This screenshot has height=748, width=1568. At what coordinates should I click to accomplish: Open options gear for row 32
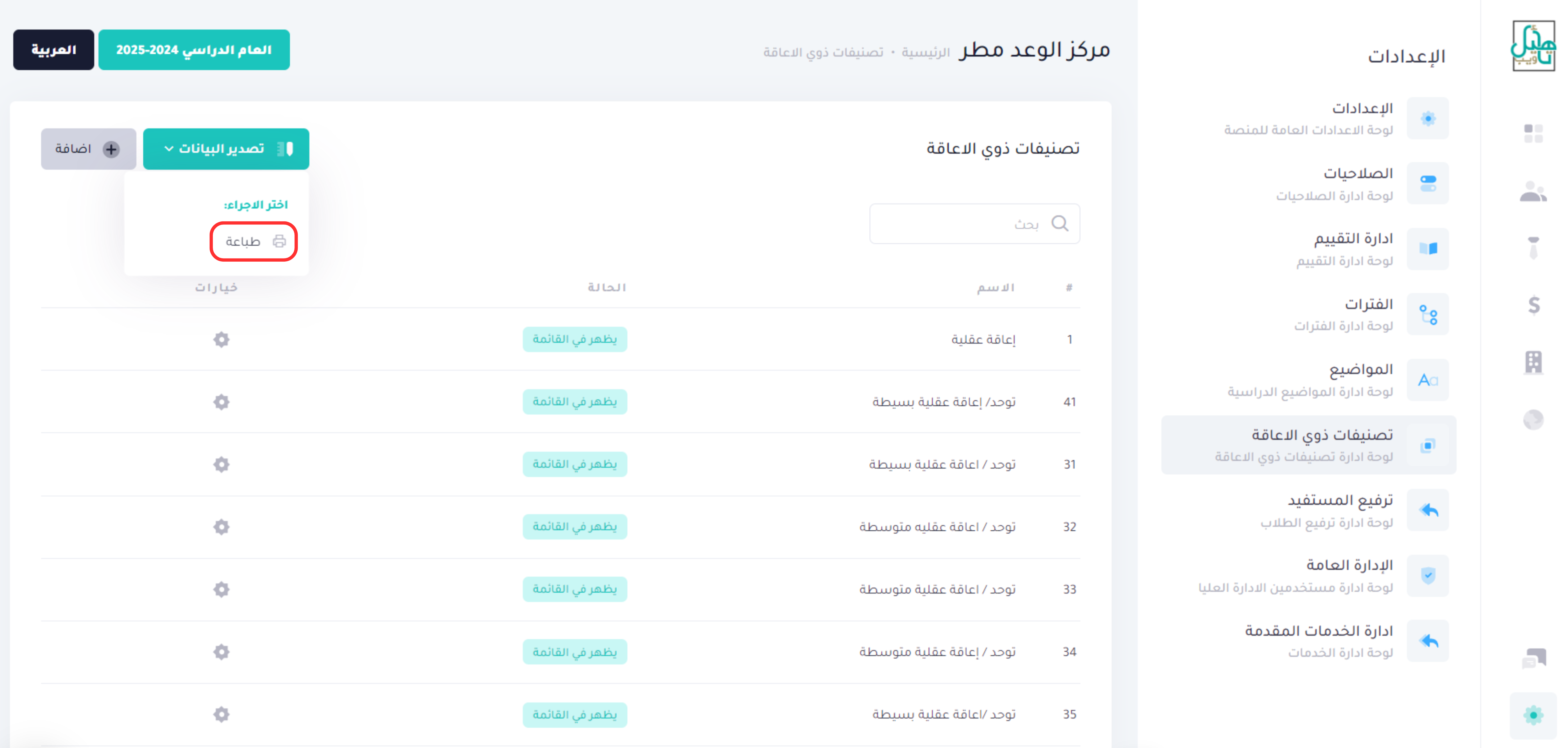222,526
